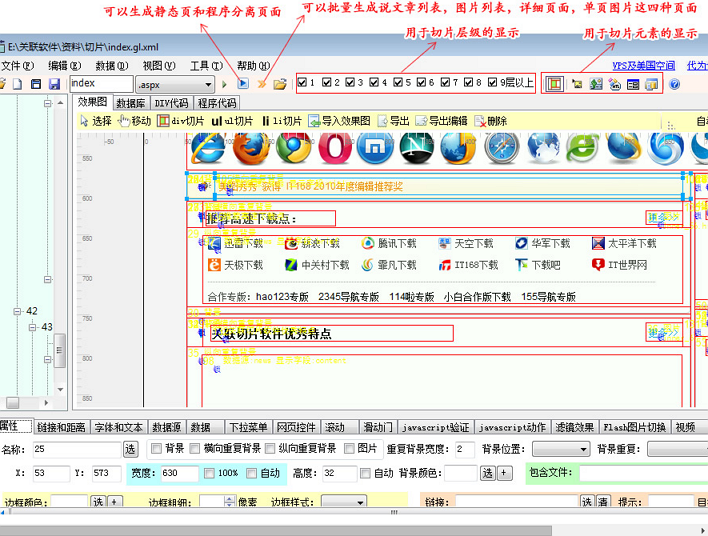Enable the 横向重复背景 checkbox
This screenshot has width=708, height=536.
pyautogui.click(x=195, y=448)
